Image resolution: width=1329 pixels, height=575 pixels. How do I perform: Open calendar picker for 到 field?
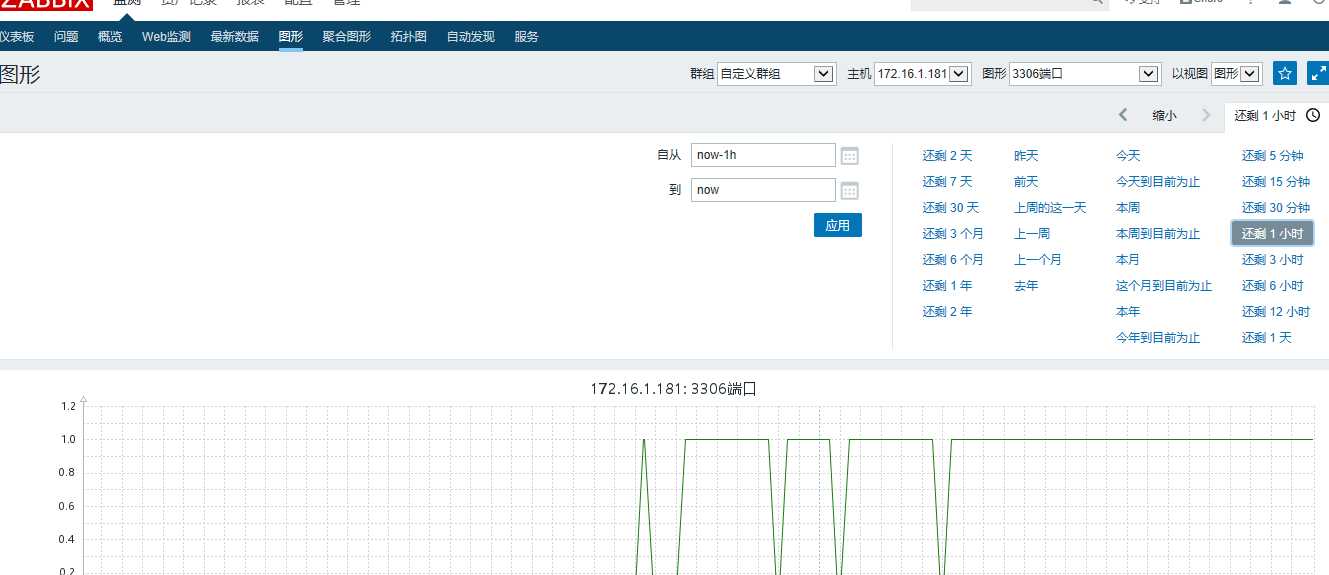[x=850, y=190]
